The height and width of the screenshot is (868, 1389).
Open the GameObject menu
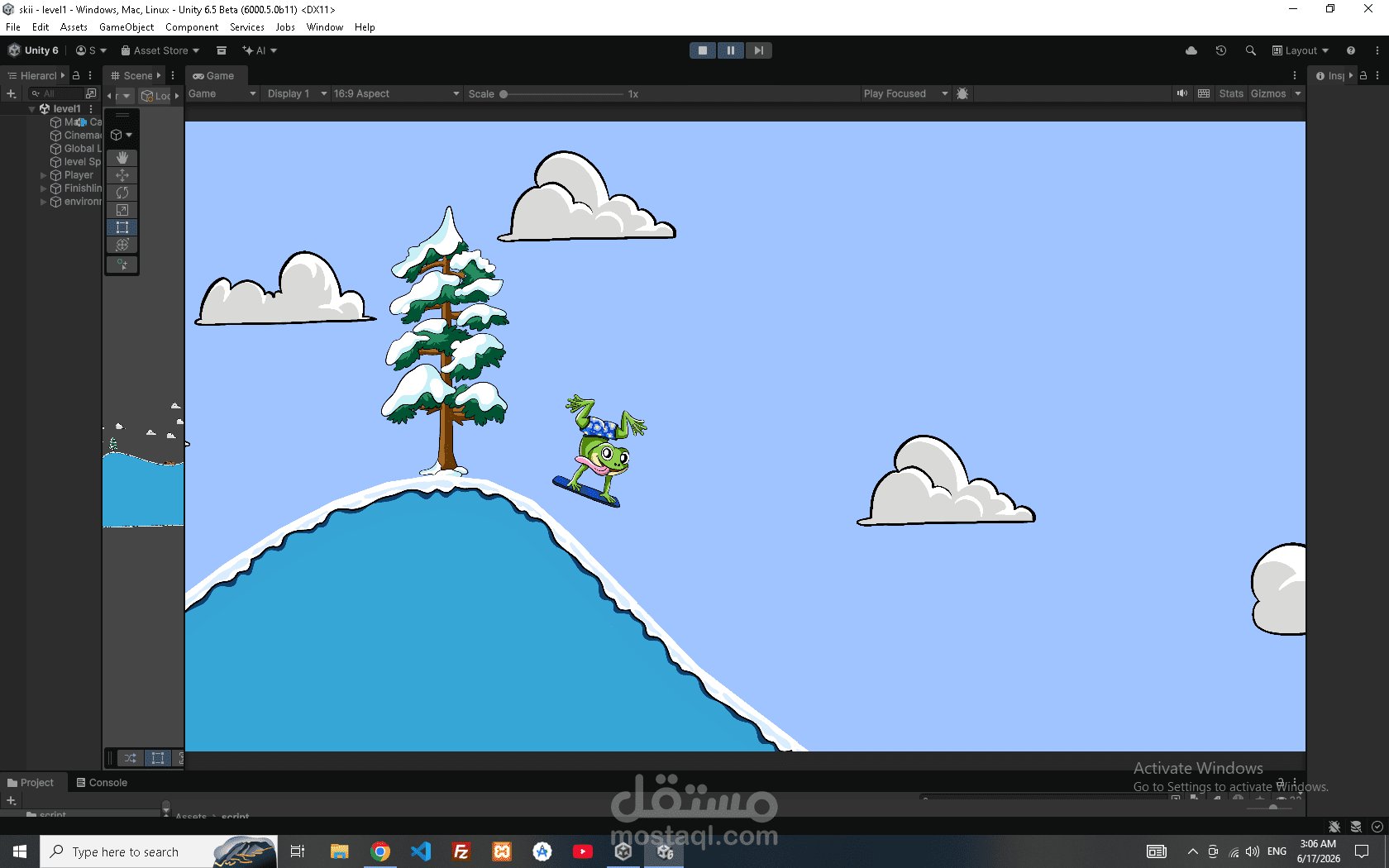(x=126, y=27)
